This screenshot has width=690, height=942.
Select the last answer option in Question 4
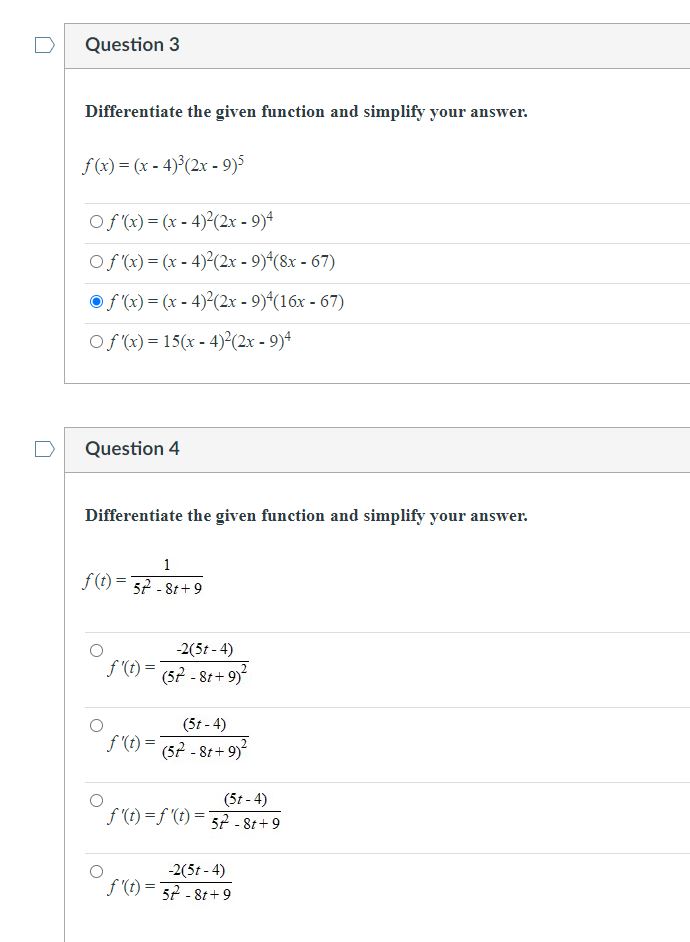tap(96, 869)
